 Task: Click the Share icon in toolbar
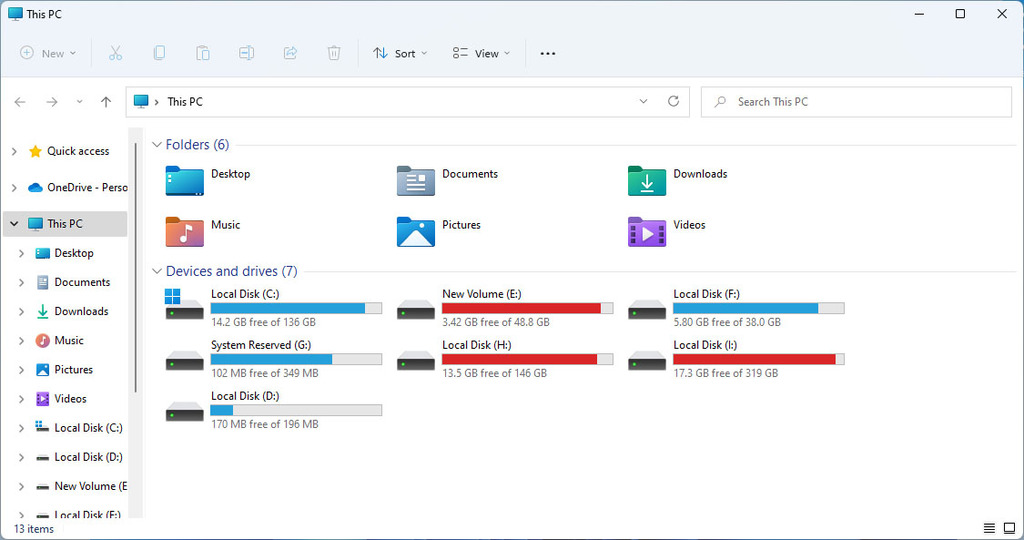click(x=290, y=53)
